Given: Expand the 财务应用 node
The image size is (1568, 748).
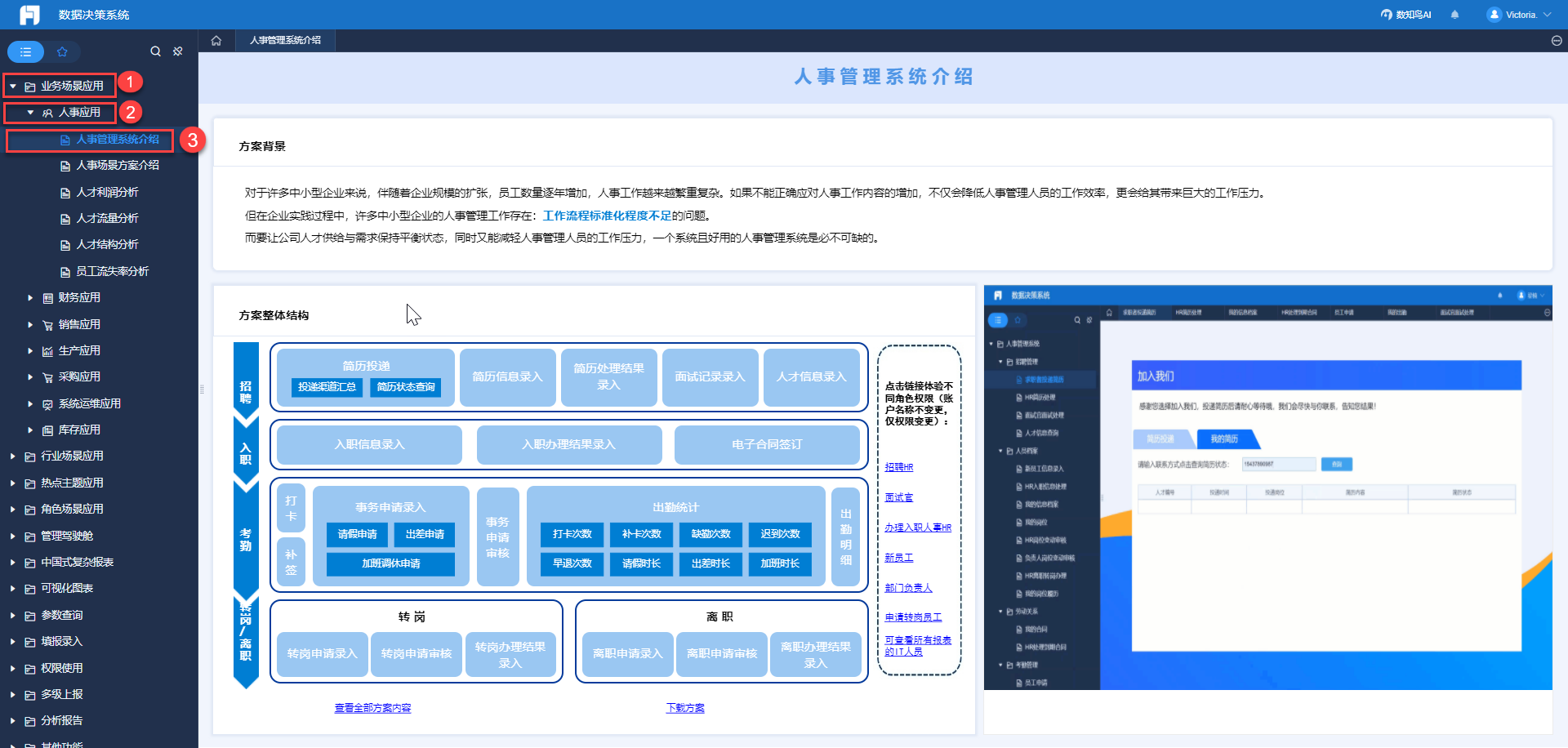Looking at the screenshot, I should (x=30, y=298).
